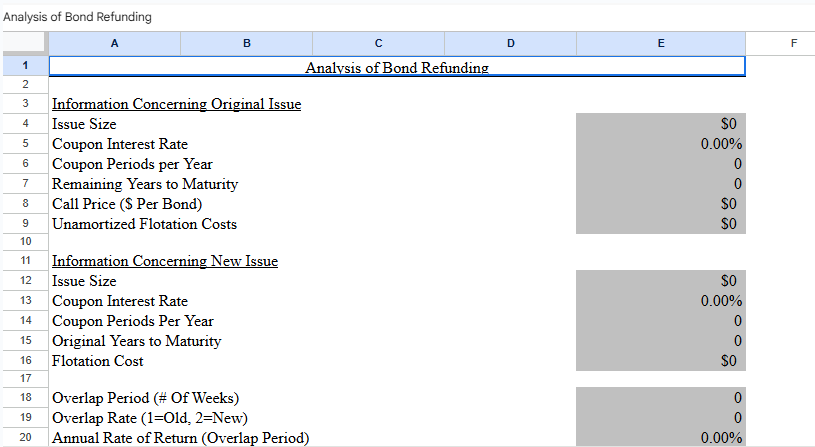Select row 1 header
Viewport: 815px width, 447px height.
[24, 66]
